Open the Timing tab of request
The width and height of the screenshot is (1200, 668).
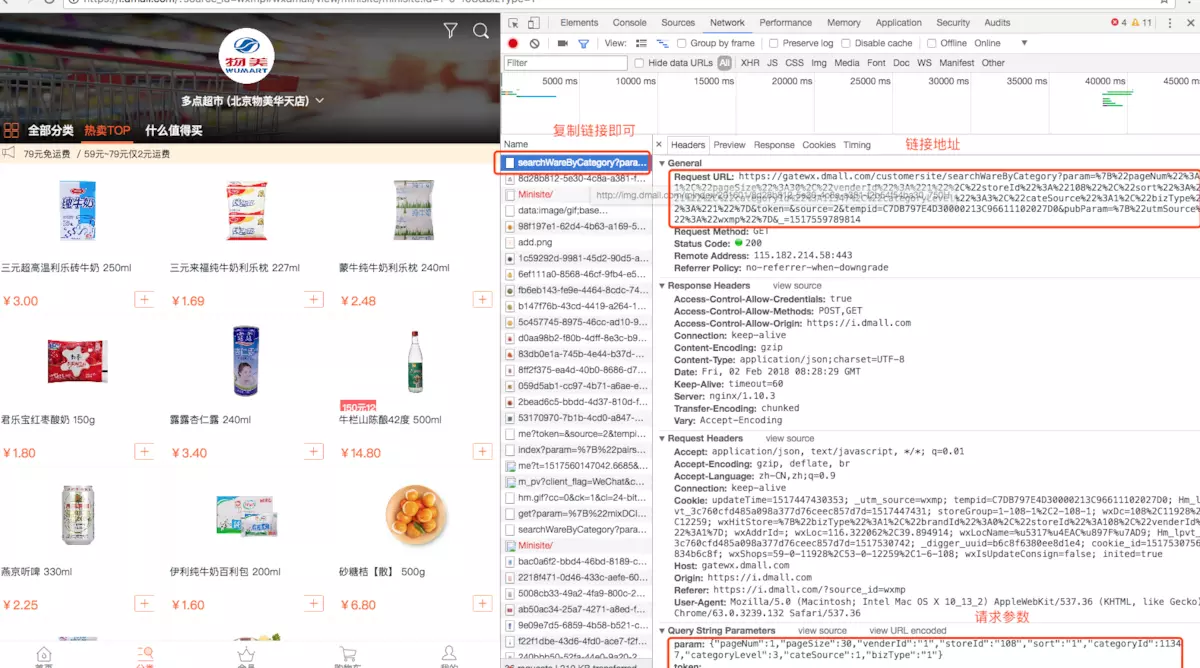857,145
